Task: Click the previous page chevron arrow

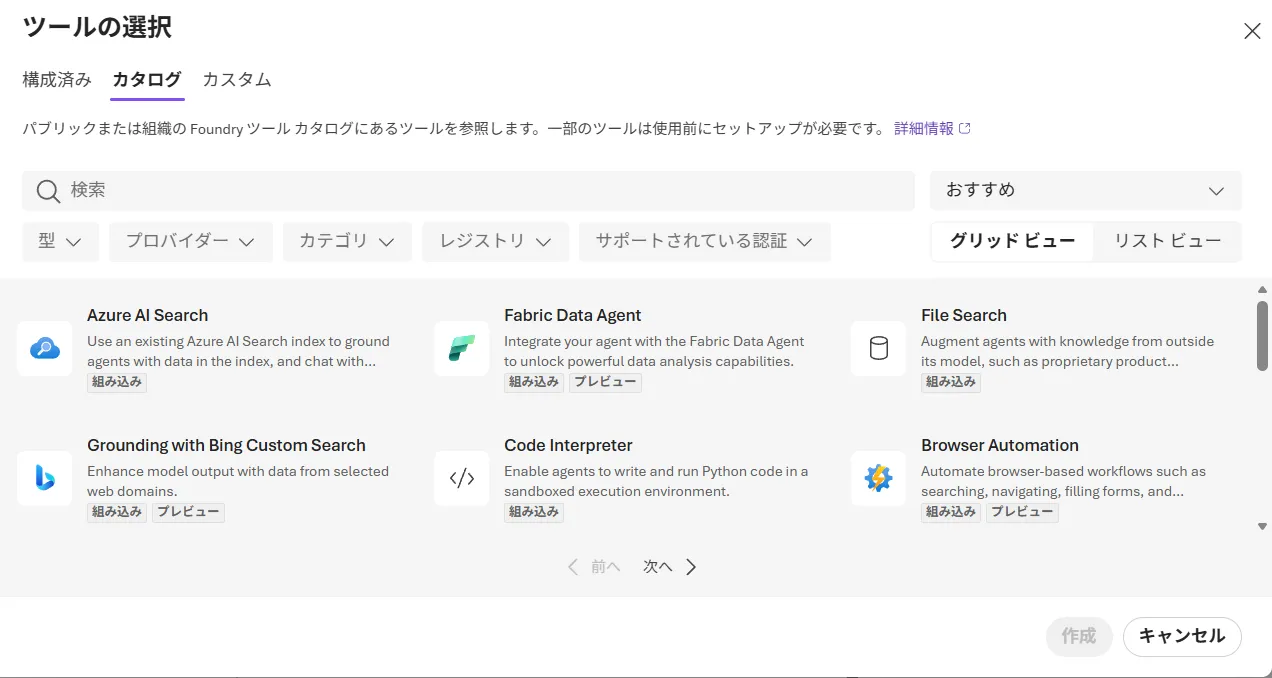Action: coord(573,567)
